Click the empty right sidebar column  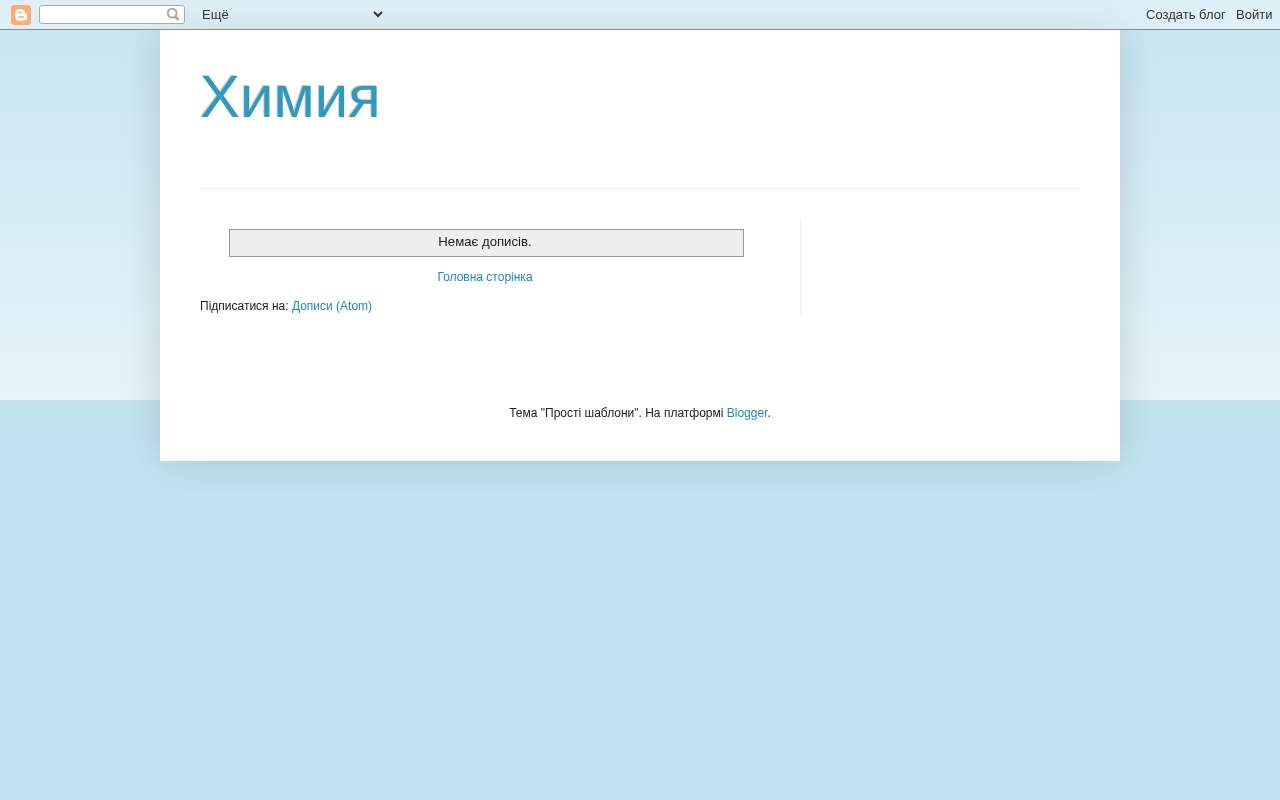940,267
